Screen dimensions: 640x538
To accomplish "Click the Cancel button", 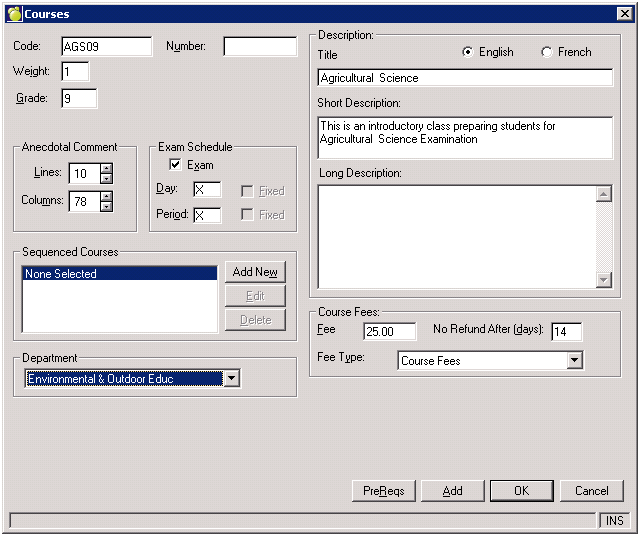I will point(591,491).
